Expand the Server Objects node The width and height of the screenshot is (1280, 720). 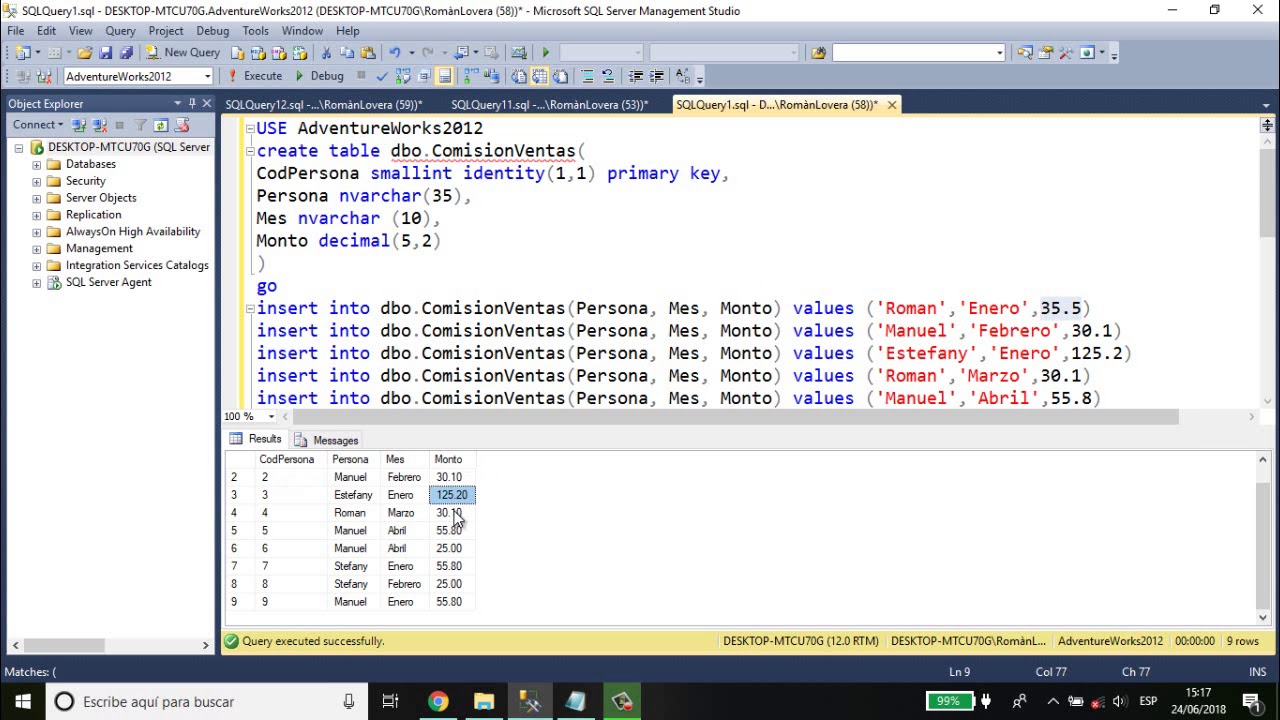pos(37,198)
